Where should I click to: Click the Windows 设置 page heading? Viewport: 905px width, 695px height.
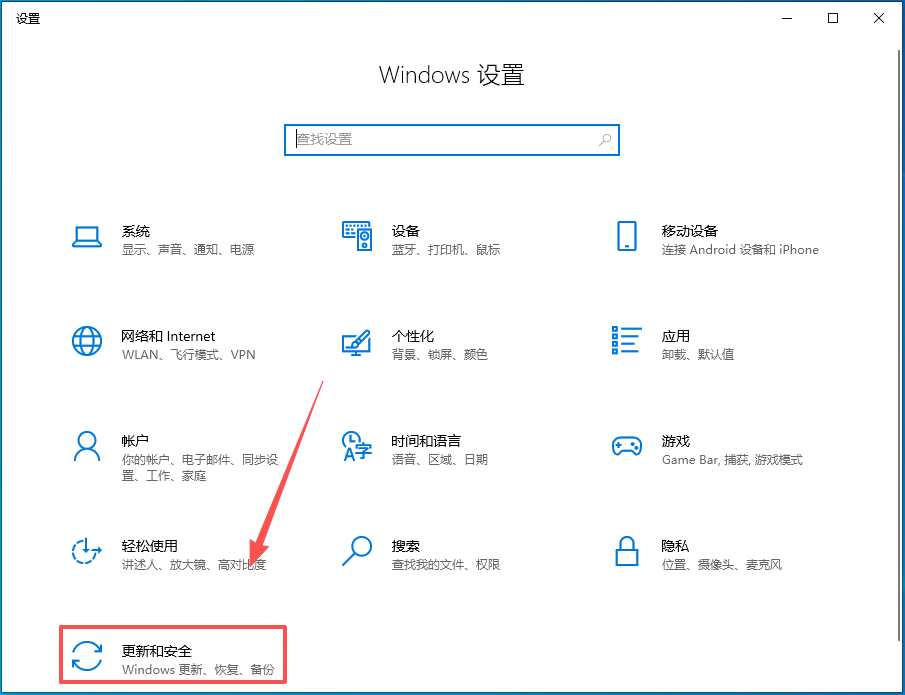tap(451, 76)
